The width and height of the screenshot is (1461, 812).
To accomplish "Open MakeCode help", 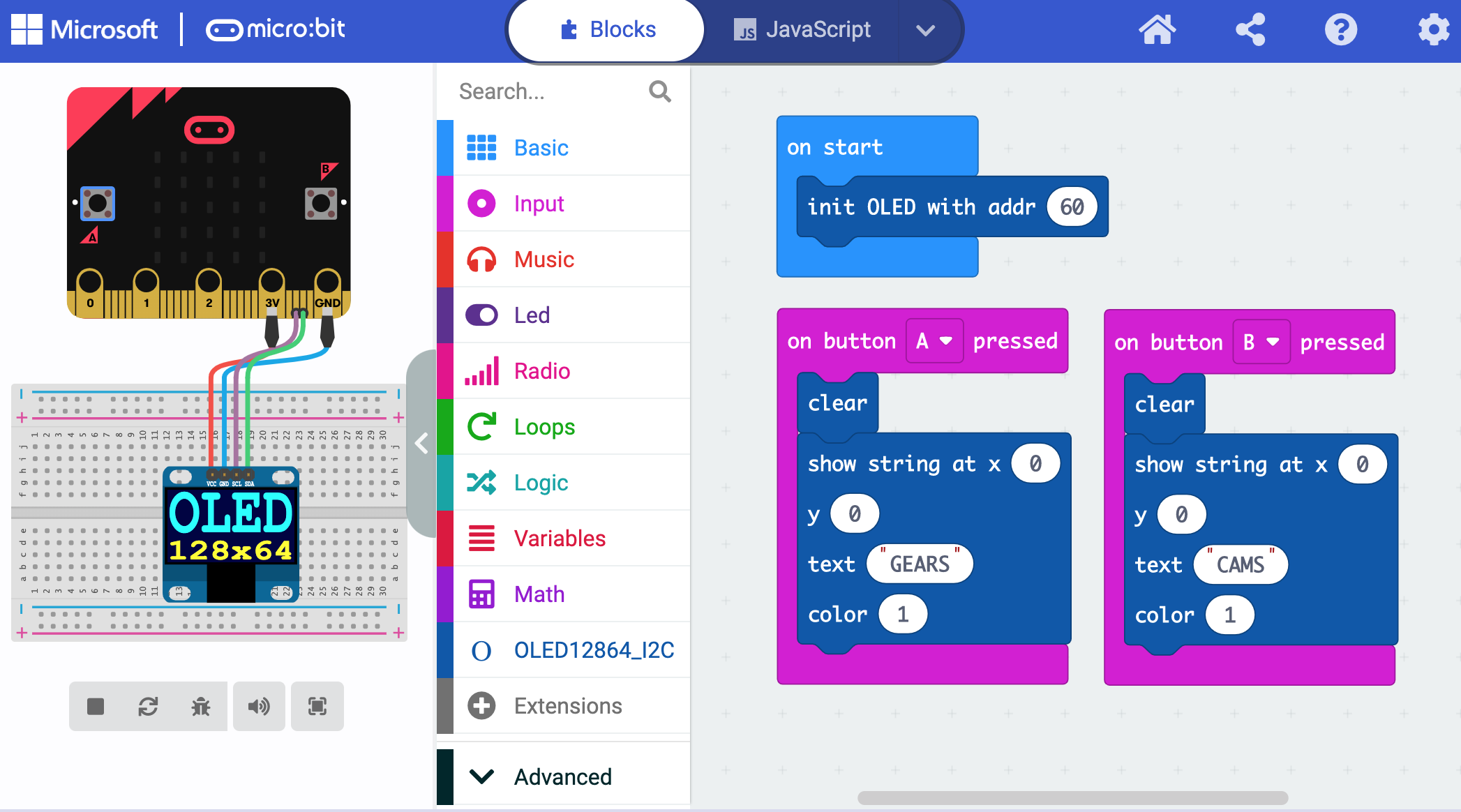I will (1340, 29).
